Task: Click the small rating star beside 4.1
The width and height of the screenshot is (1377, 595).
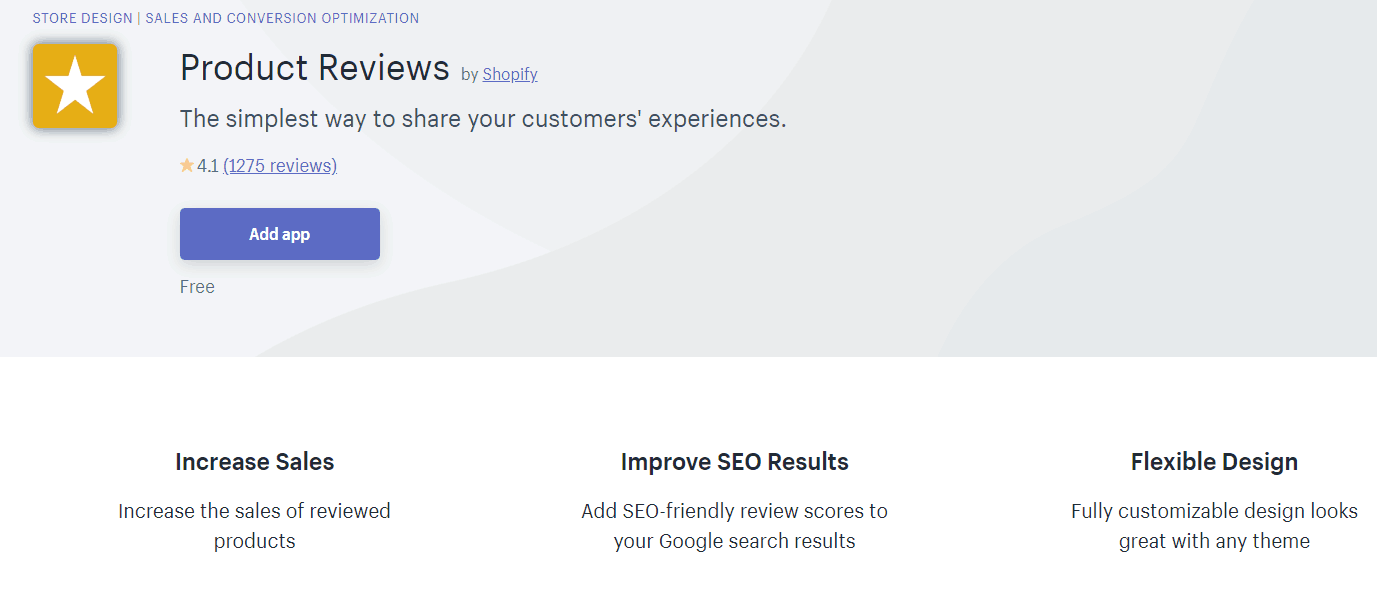Action: tap(187, 166)
